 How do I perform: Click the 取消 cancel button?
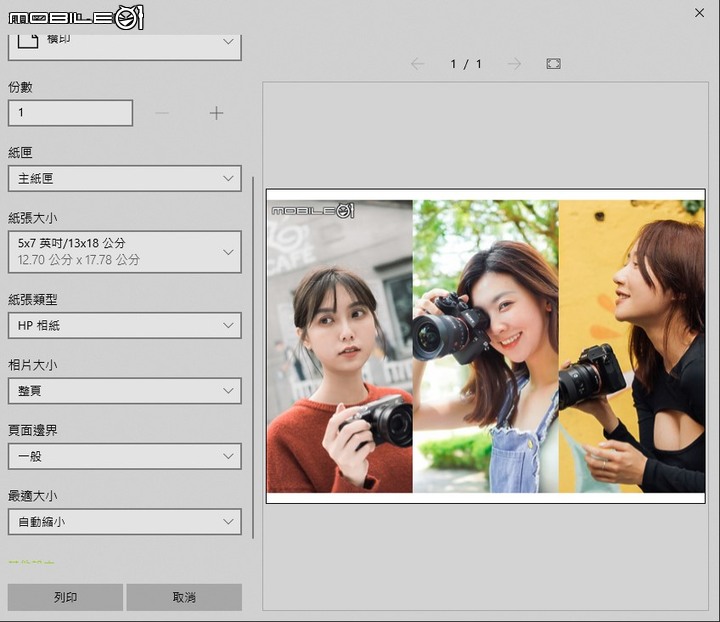[x=184, y=597]
